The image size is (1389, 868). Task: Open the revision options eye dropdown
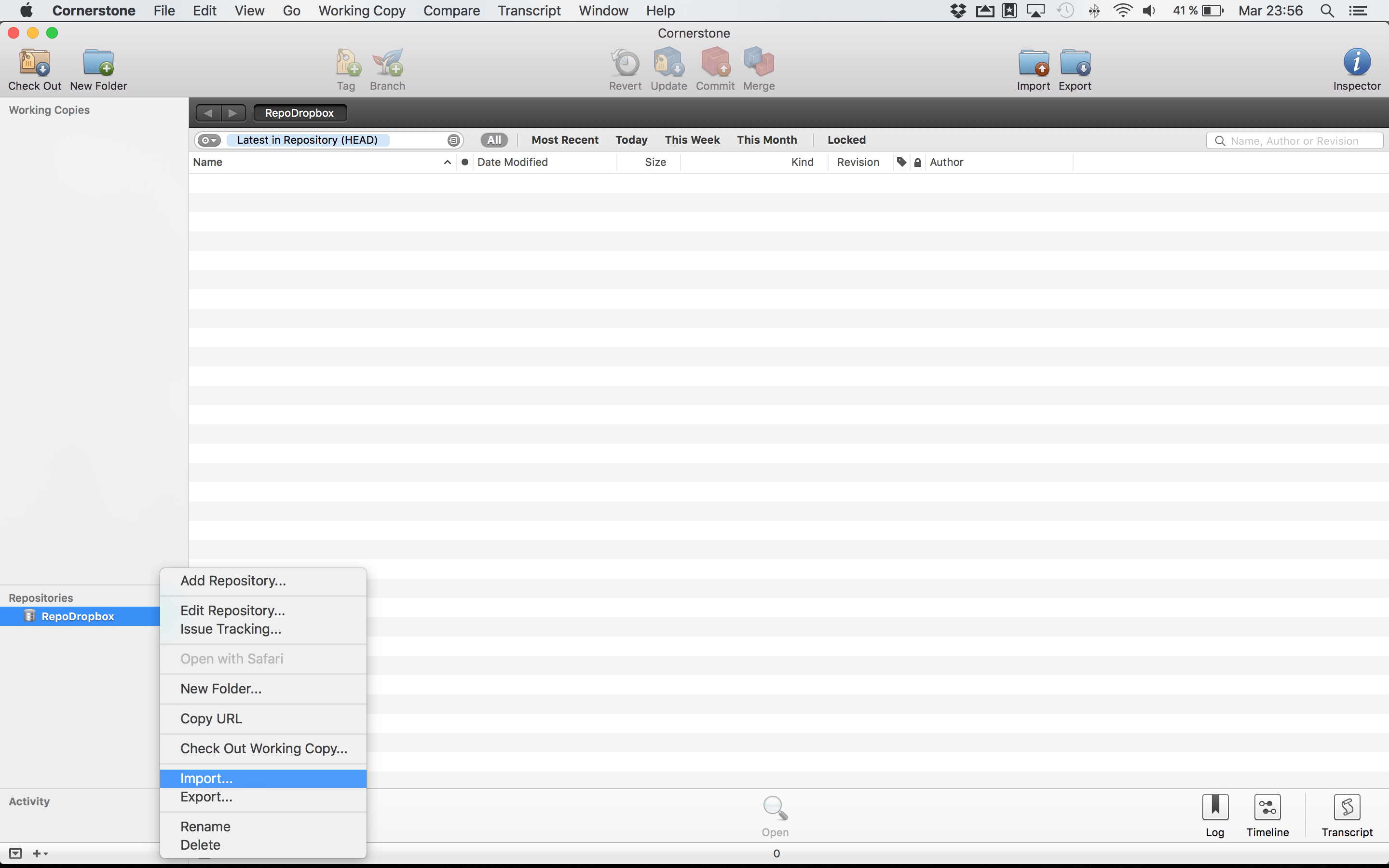tap(209, 140)
